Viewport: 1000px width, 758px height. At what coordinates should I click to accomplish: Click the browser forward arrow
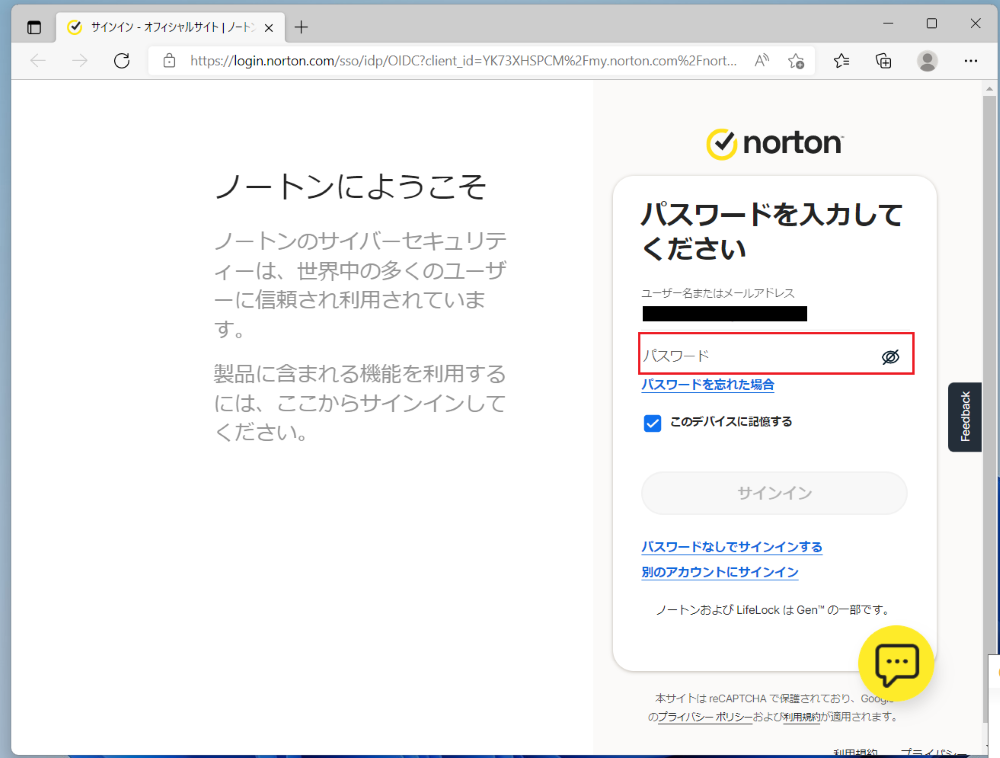pyautogui.click(x=80, y=61)
